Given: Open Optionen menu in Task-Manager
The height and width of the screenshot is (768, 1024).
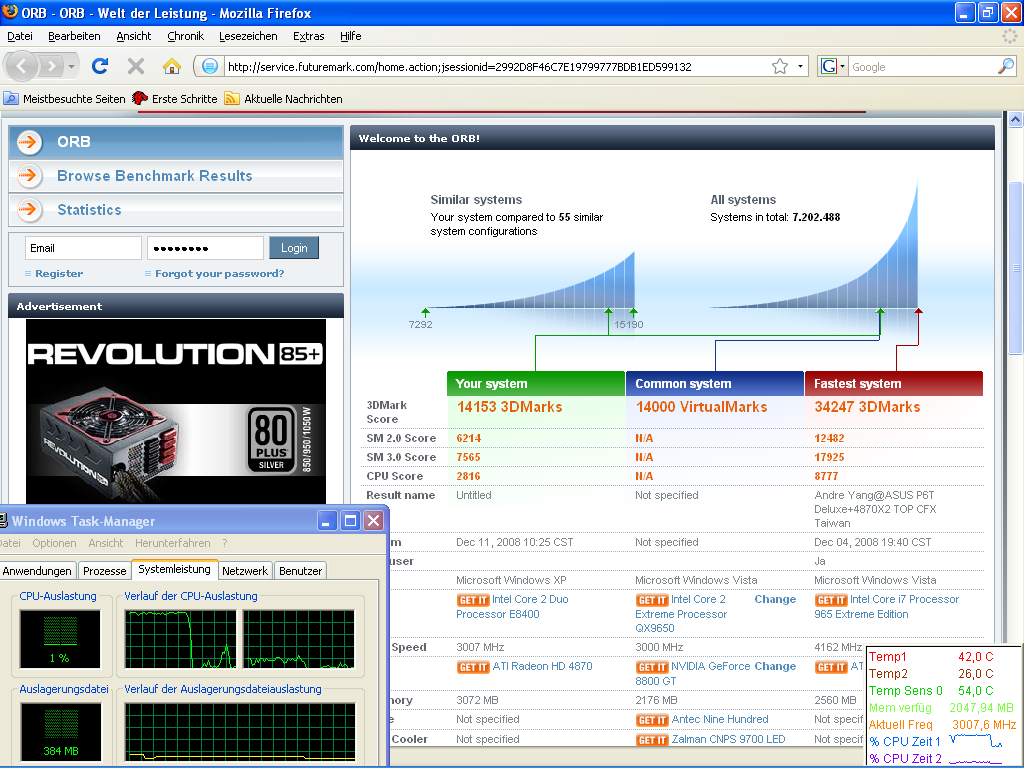Looking at the screenshot, I should [x=54, y=543].
